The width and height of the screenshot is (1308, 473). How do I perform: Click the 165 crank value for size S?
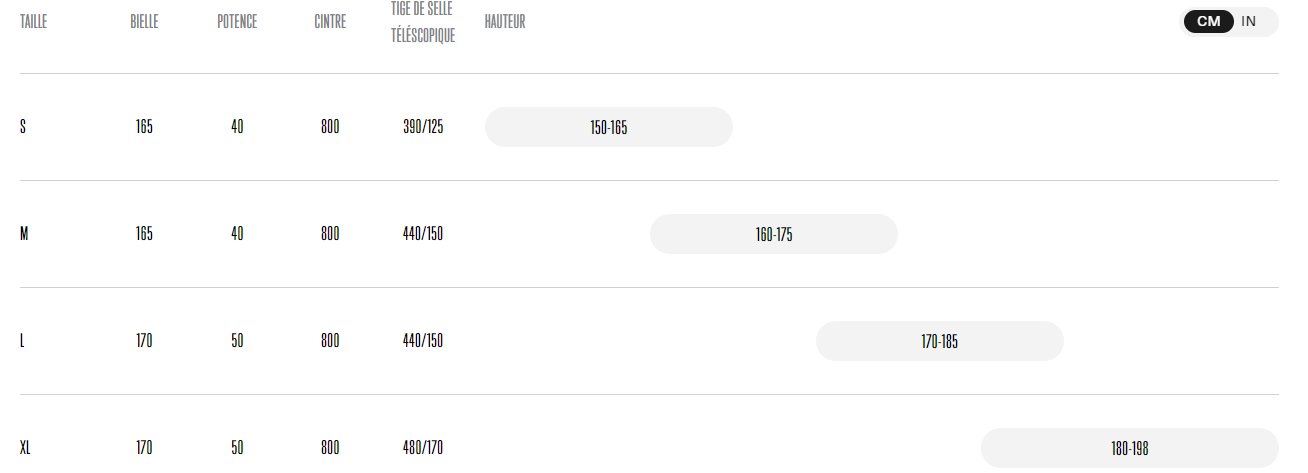coord(144,127)
